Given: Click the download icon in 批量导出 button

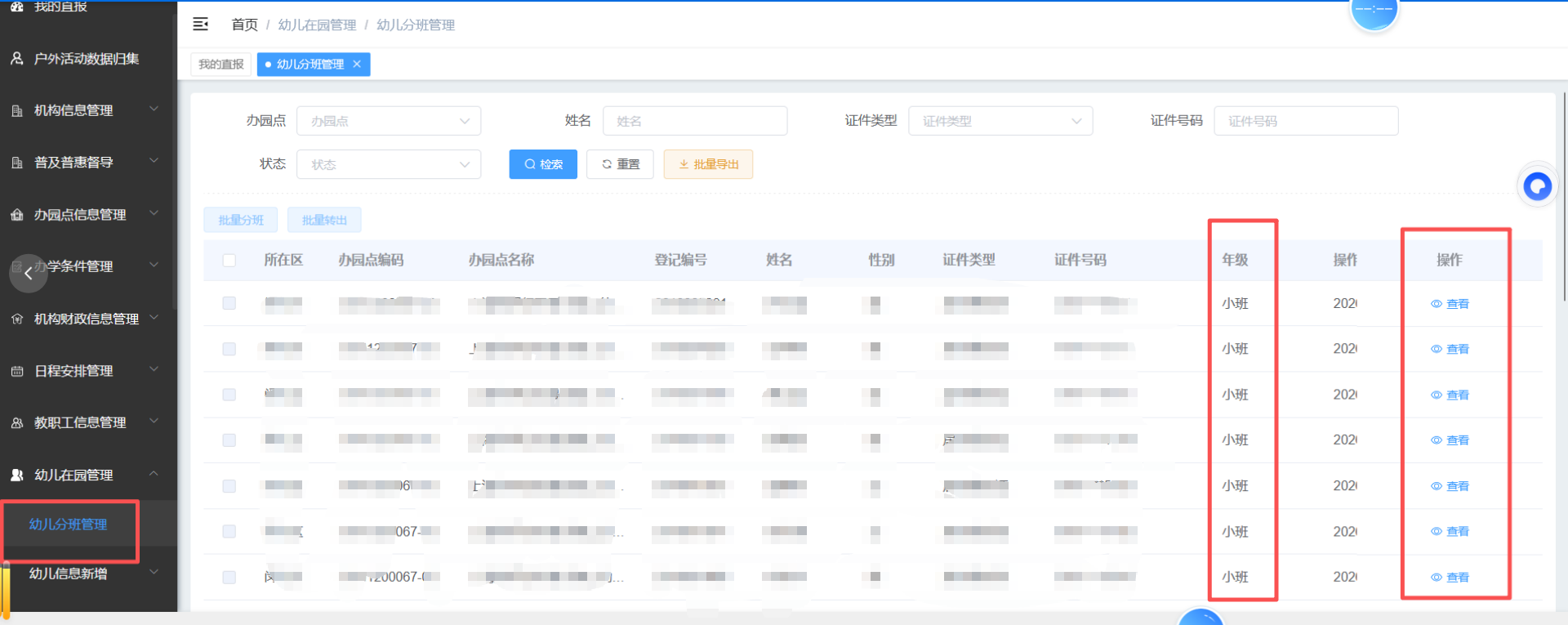Looking at the screenshot, I should (x=684, y=164).
